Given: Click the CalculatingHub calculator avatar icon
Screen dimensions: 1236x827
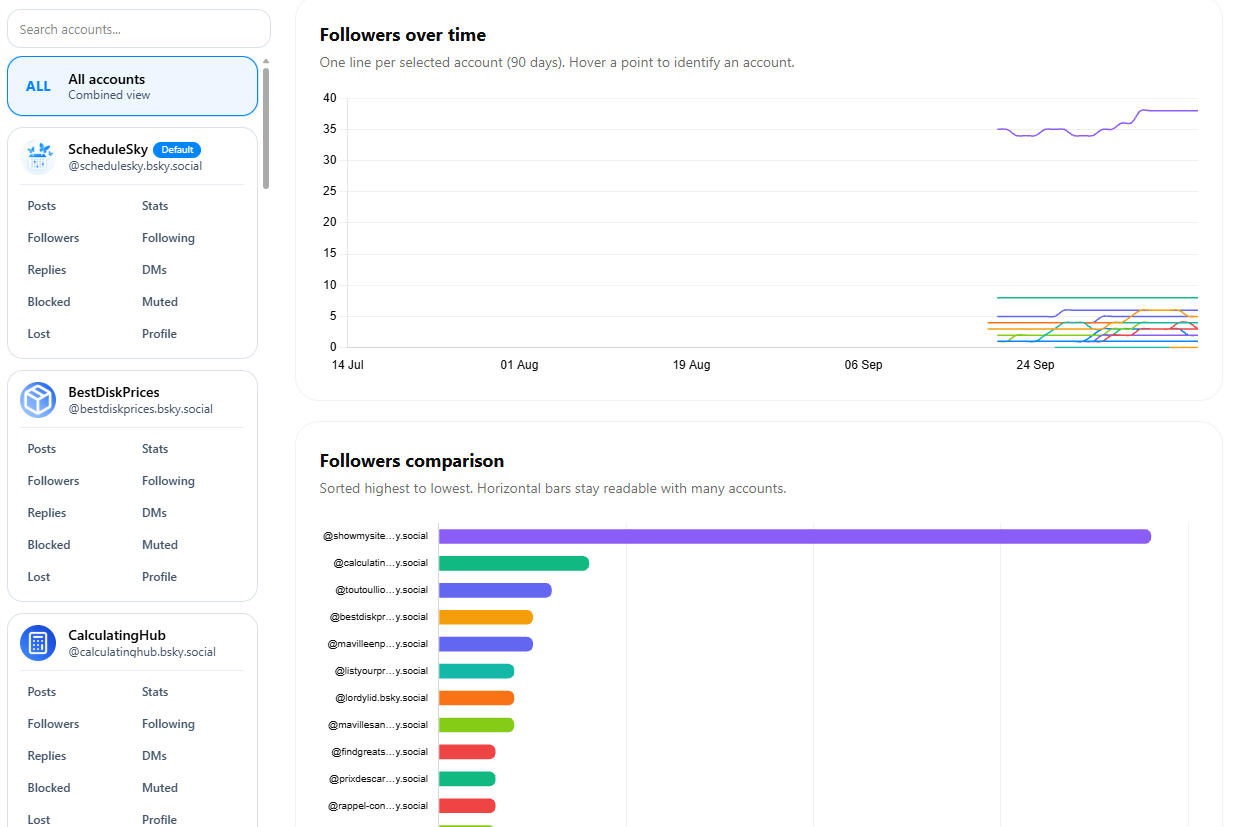Looking at the screenshot, I should [x=38, y=643].
